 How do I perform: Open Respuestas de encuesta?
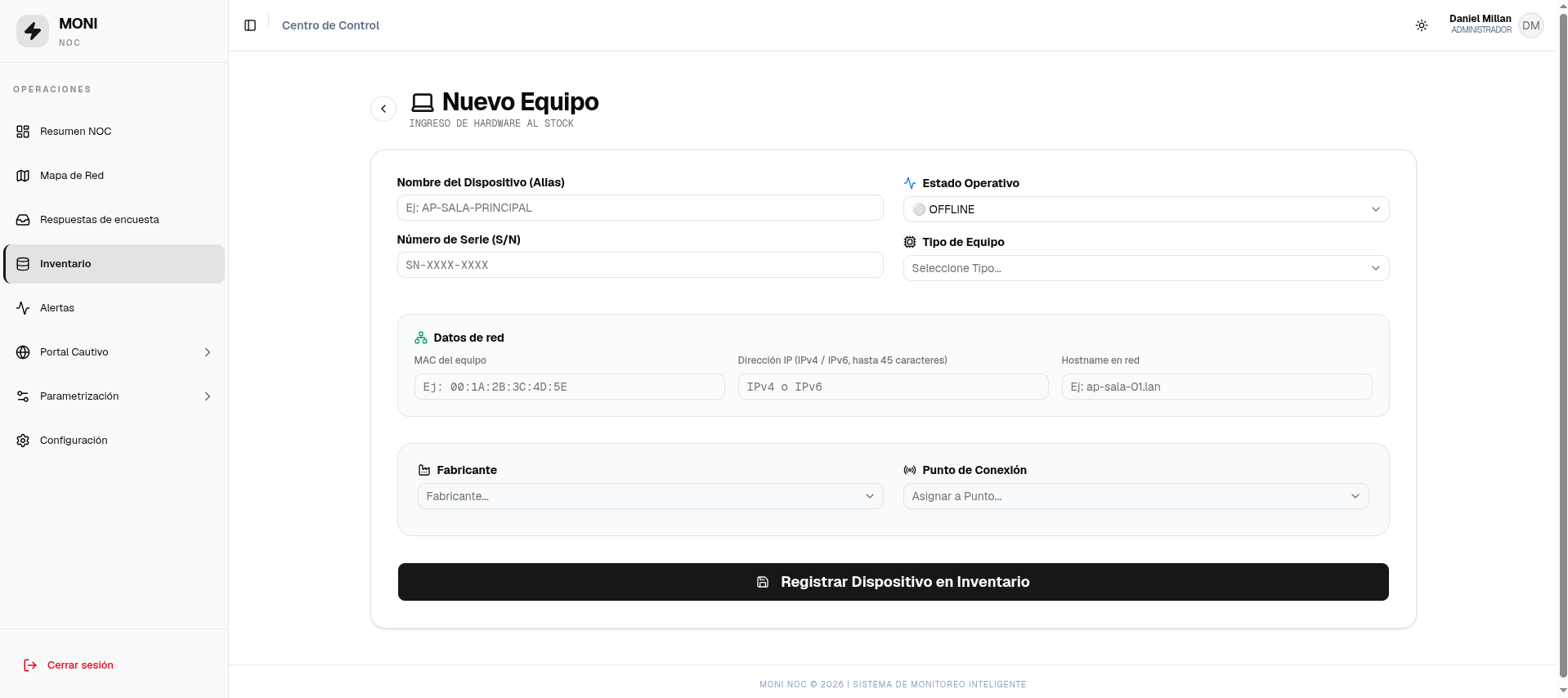click(x=114, y=220)
